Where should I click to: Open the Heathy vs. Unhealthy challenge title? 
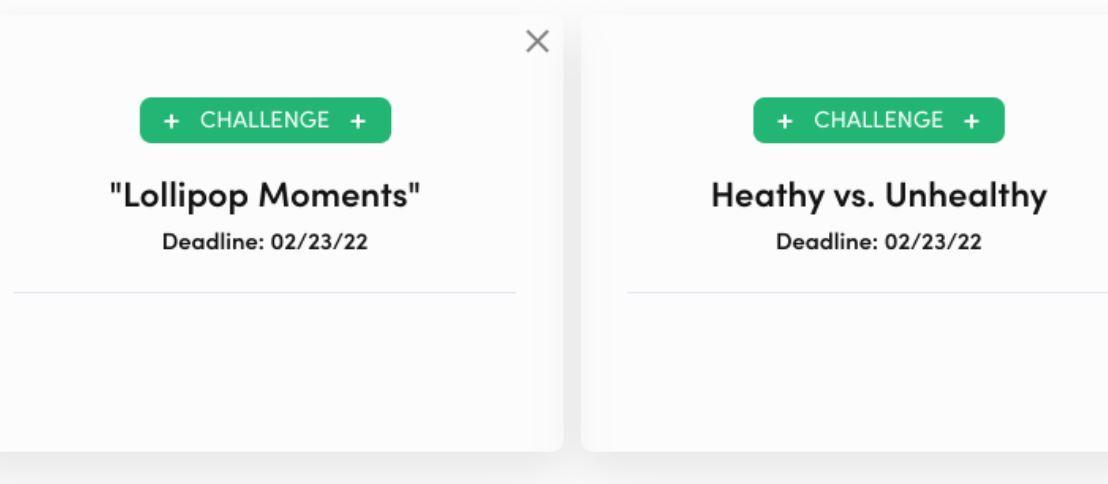(x=878, y=195)
